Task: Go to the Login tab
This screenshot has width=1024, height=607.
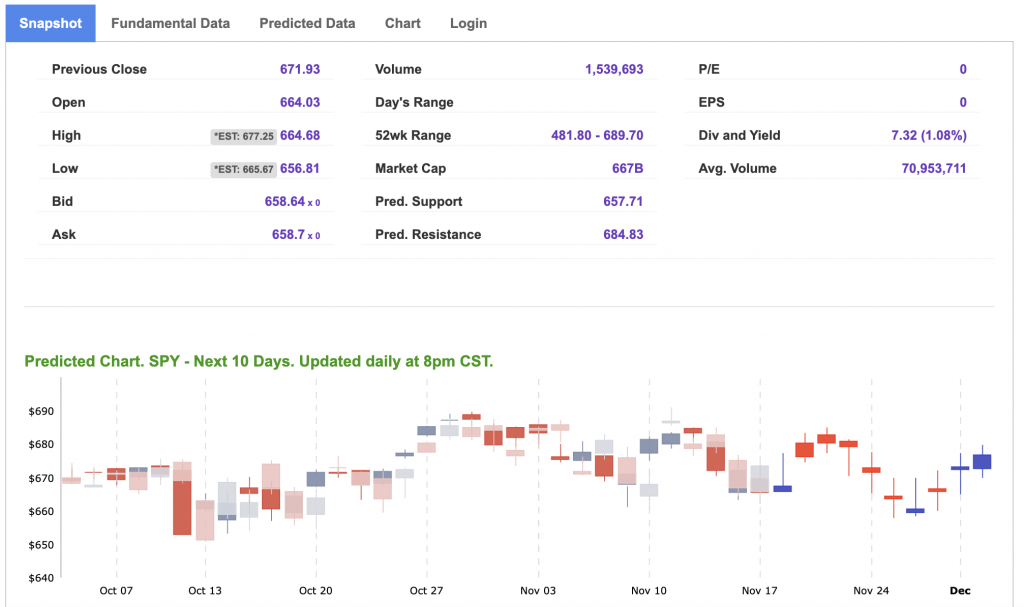Action: (468, 23)
